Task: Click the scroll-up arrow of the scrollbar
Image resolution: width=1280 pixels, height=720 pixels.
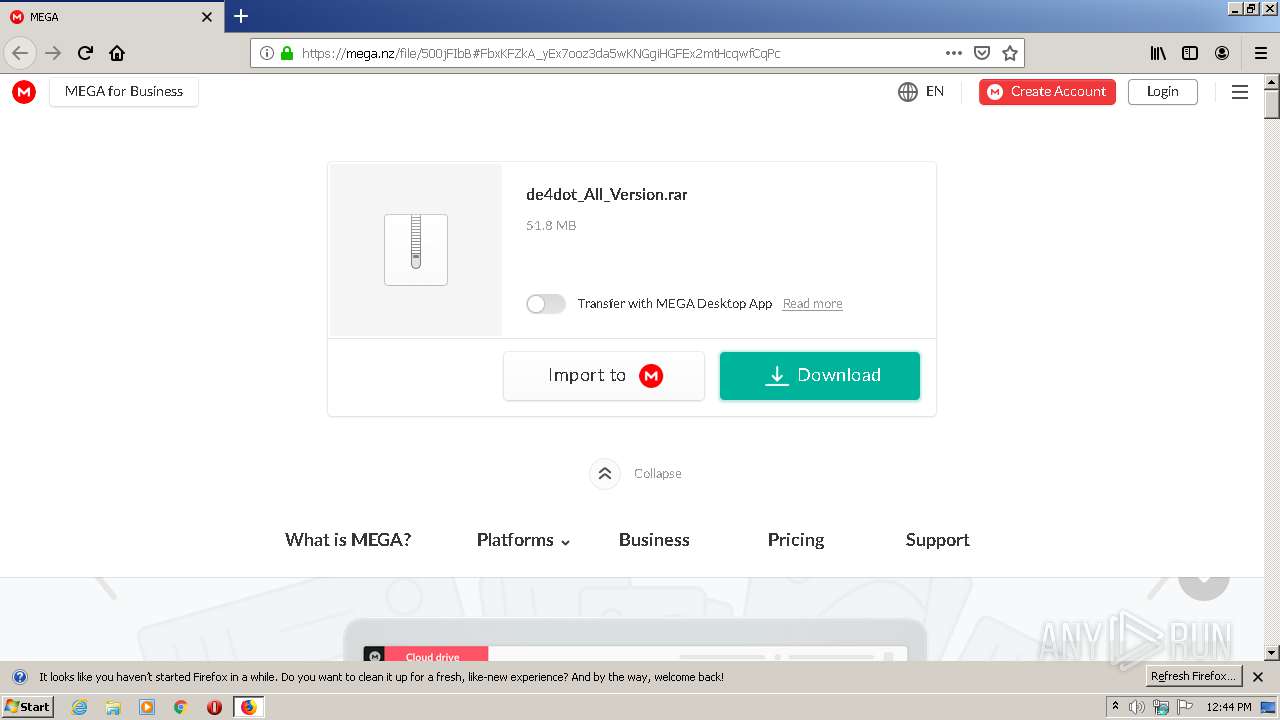Action: (1272, 81)
